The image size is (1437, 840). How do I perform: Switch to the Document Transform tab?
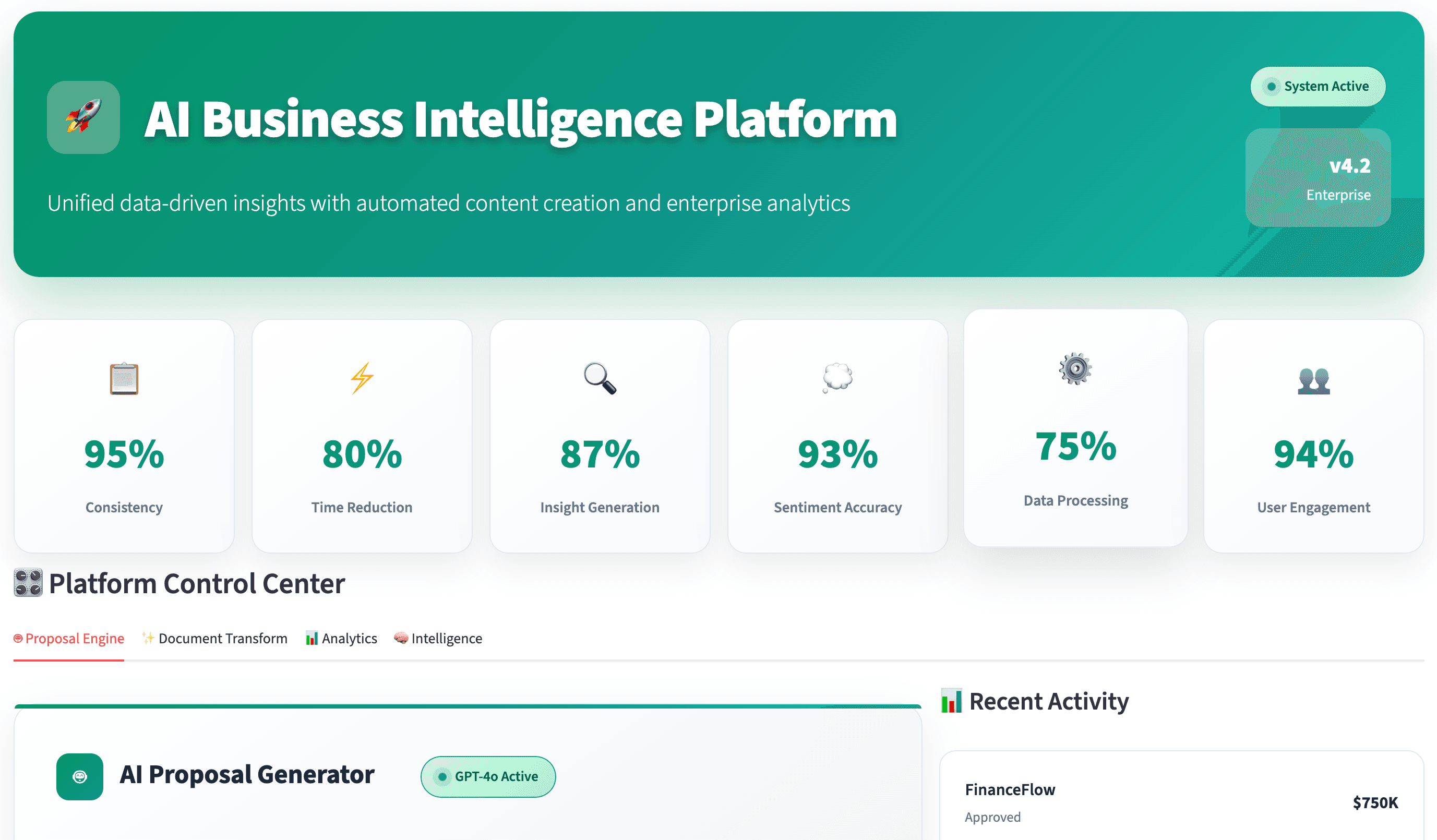pos(215,638)
